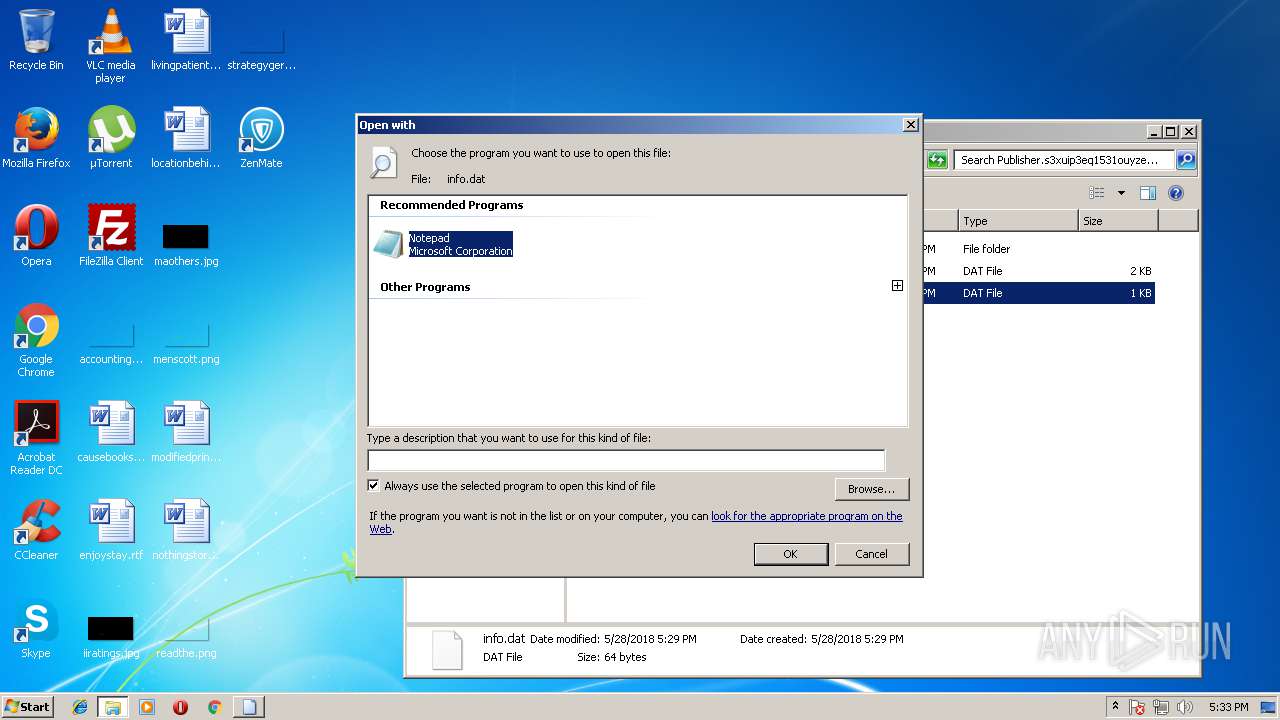Viewport: 1280px width, 720px height.
Task: Click the file type description field
Action: [626, 460]
